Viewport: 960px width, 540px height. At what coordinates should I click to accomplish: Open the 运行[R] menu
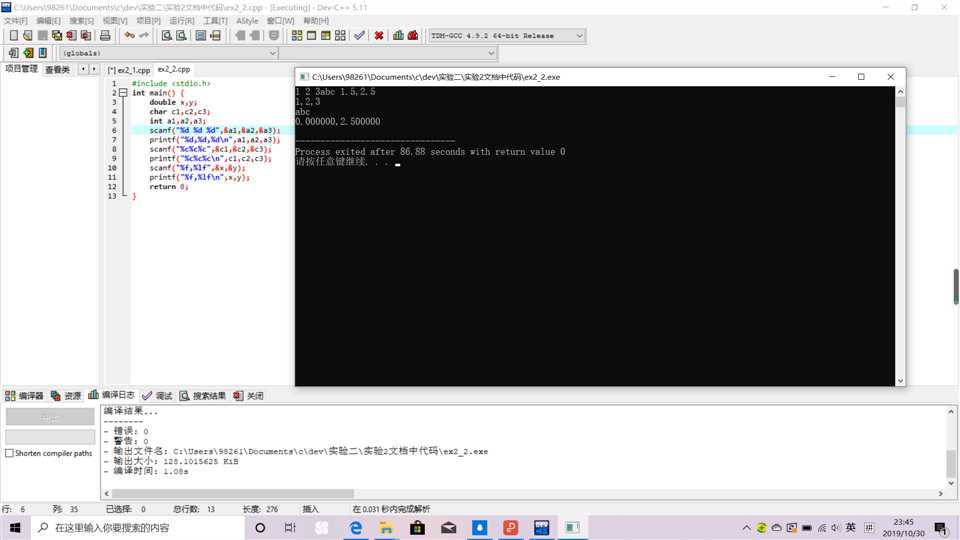click(x=182, y=20)
